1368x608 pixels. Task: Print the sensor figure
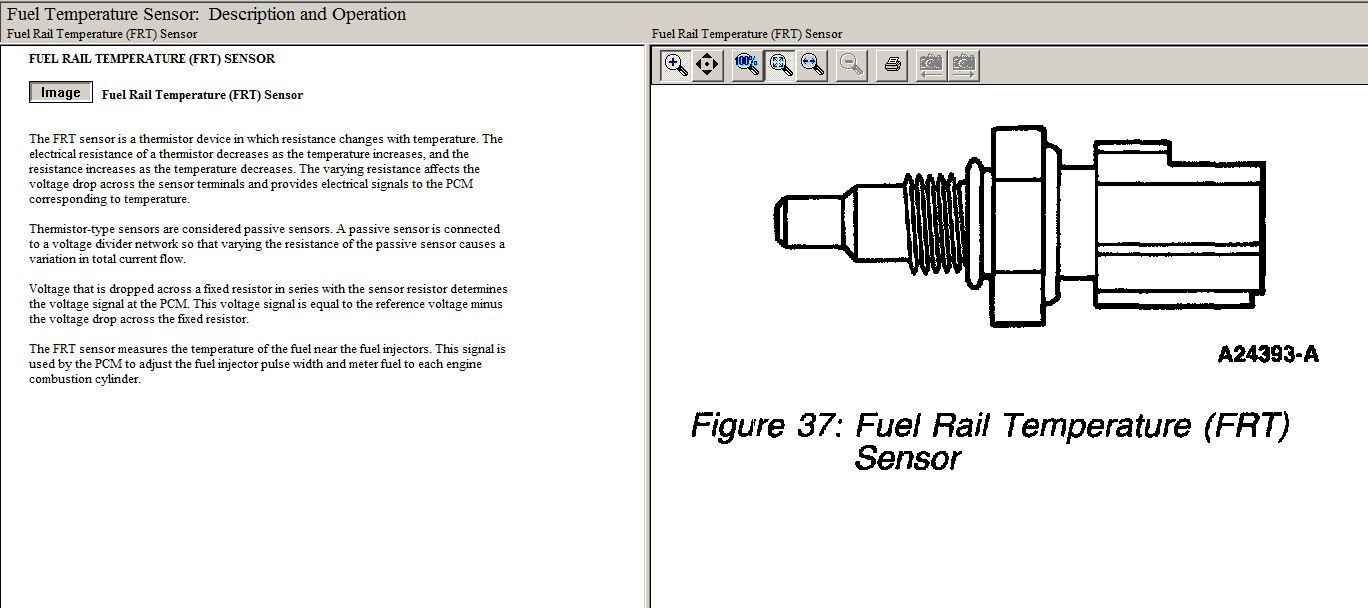pyautogui.click(x=893, y=65)
